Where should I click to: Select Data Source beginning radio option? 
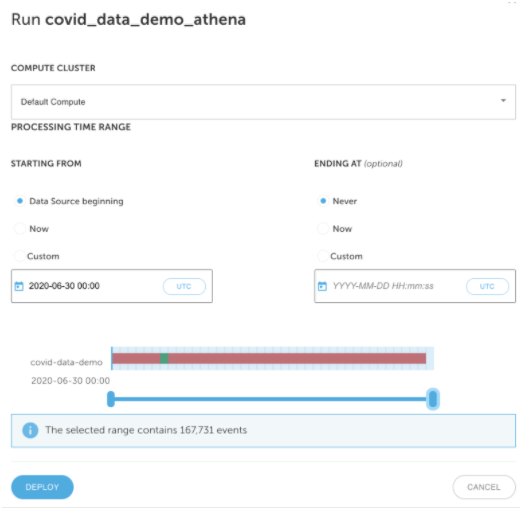pyautogui.click(x=20, y=201)
